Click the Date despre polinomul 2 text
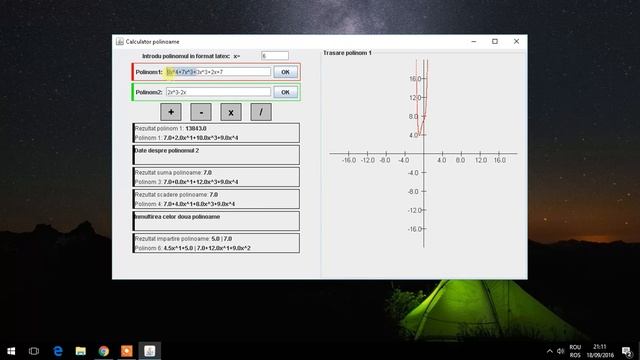Viewport: 640px width, 360px height. 167,151
